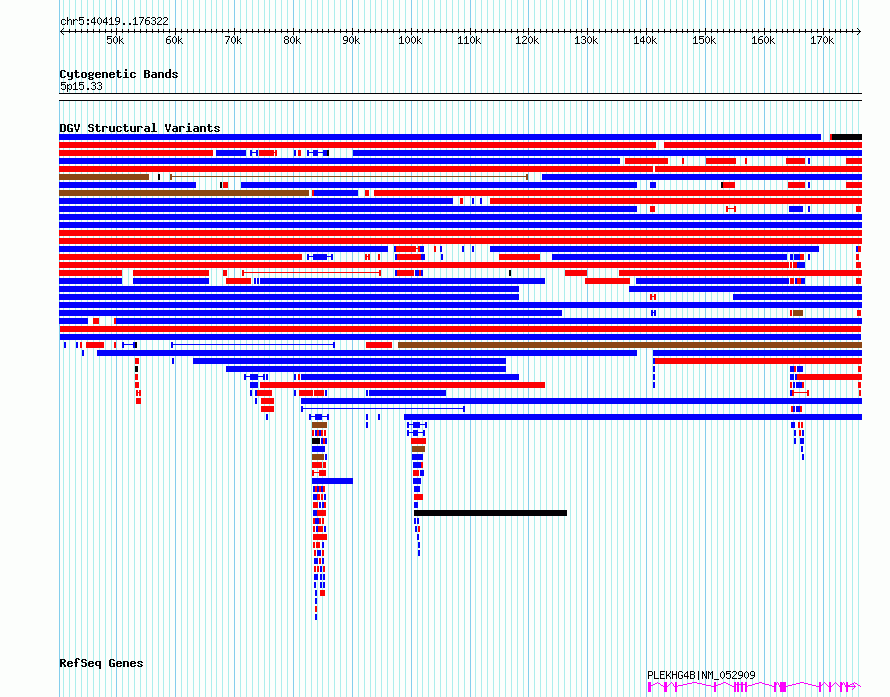This screenshot has height=697, width=890.
Task: Click the 80k ruler label
Action: [x=292, y=40]
